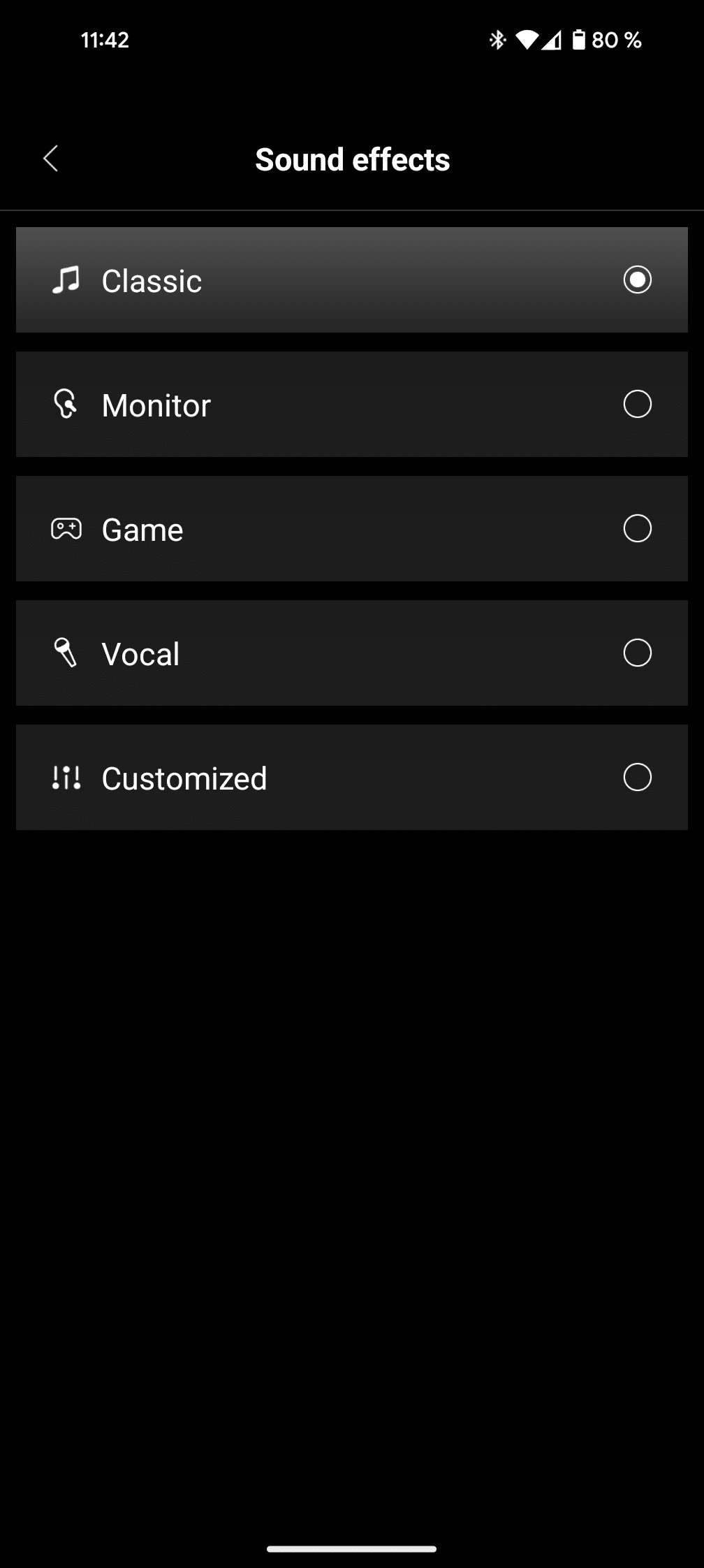Tap the microphone Vocal icon
Viewport: 704px width, 1568px height.
tap(66, 653)
